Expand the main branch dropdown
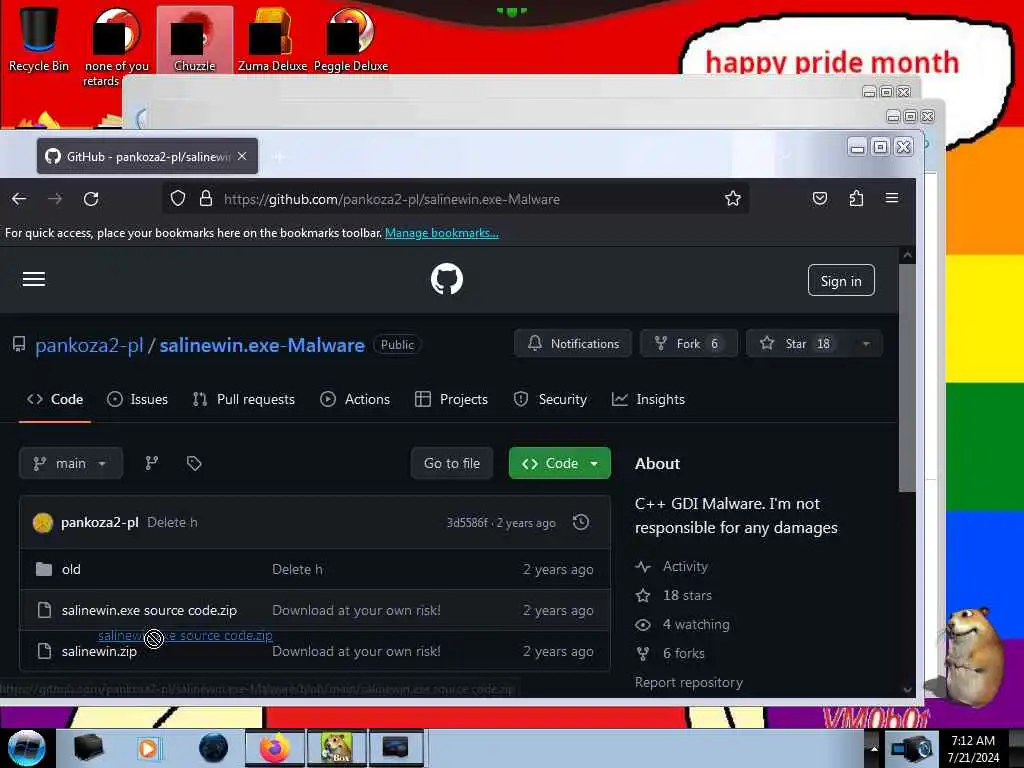The width and height of the screenshot is (1024, 768). 71,463
